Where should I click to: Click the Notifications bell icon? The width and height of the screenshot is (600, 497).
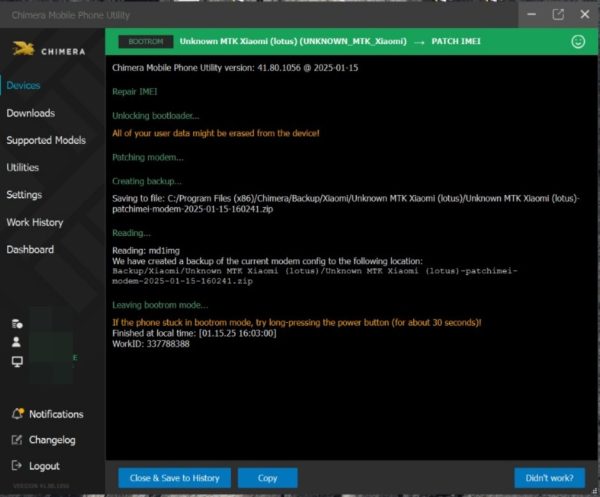coord(18,414)
